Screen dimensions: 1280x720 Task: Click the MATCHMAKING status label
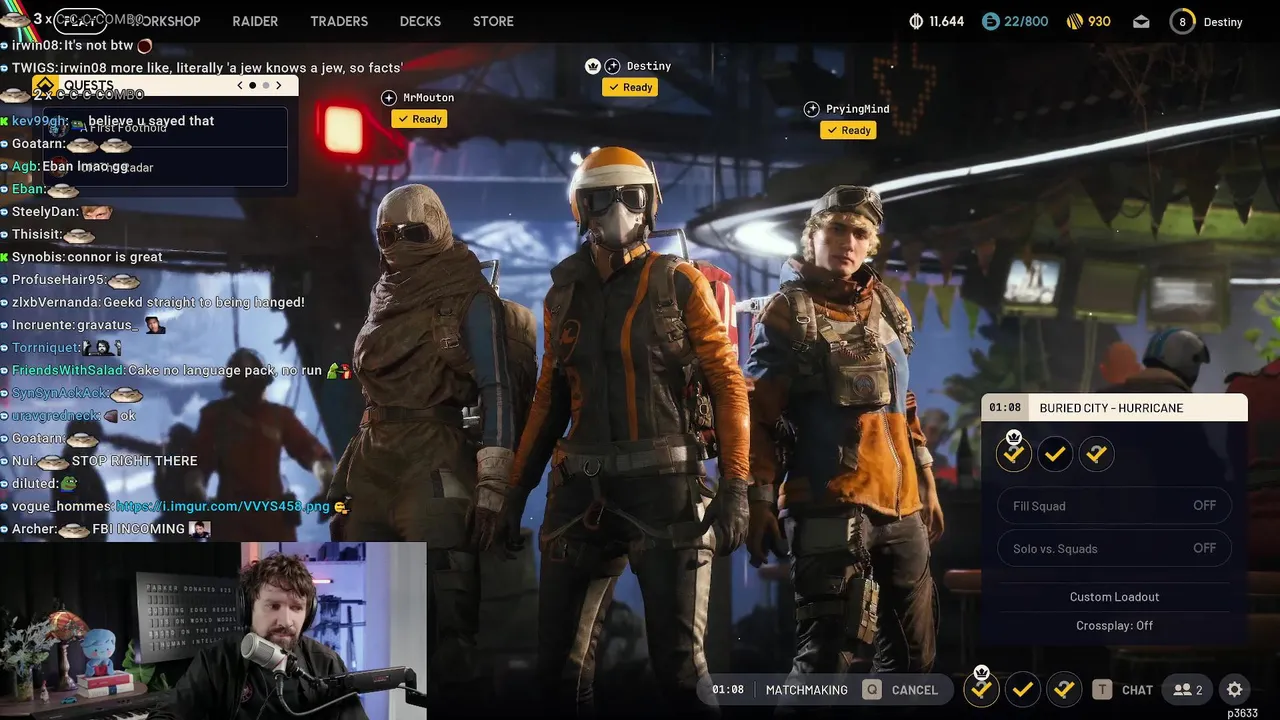click(806, 690)
